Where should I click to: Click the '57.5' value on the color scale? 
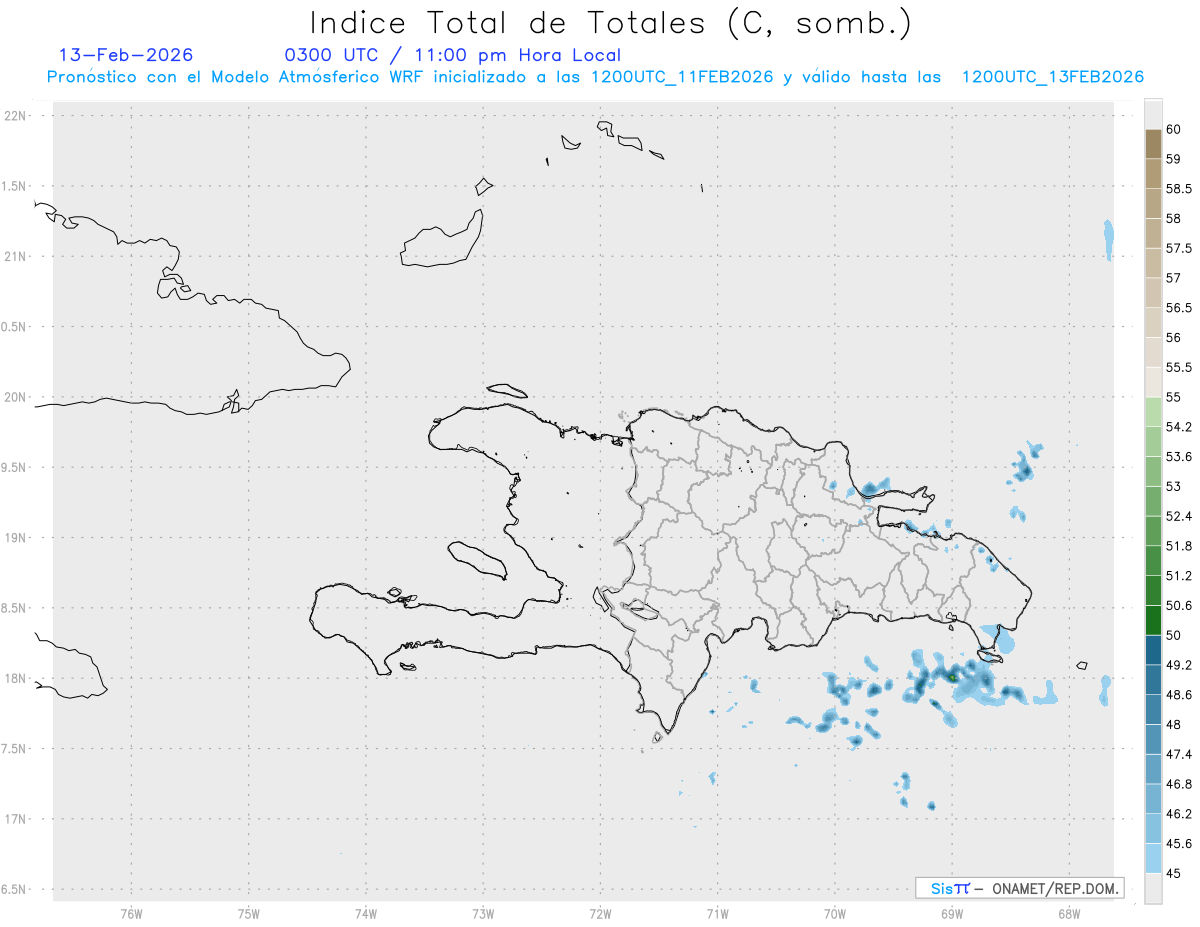coord(1180,248)
